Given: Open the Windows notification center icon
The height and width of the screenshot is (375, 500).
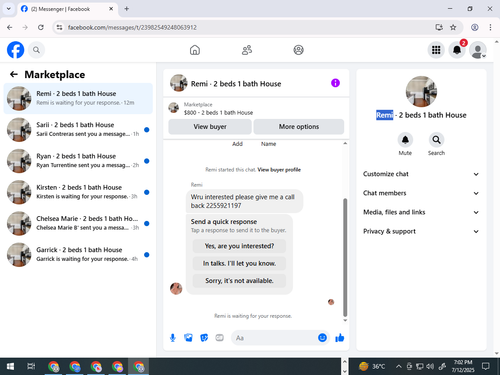Looking at the screenshot, I should point(486,367).
